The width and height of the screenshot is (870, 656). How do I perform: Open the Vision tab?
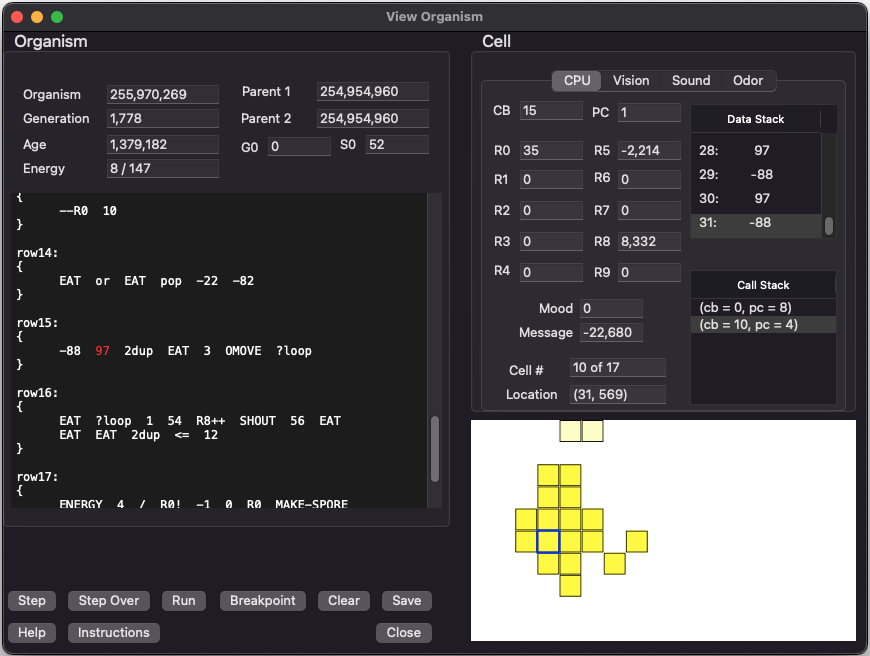coord(631,80)
